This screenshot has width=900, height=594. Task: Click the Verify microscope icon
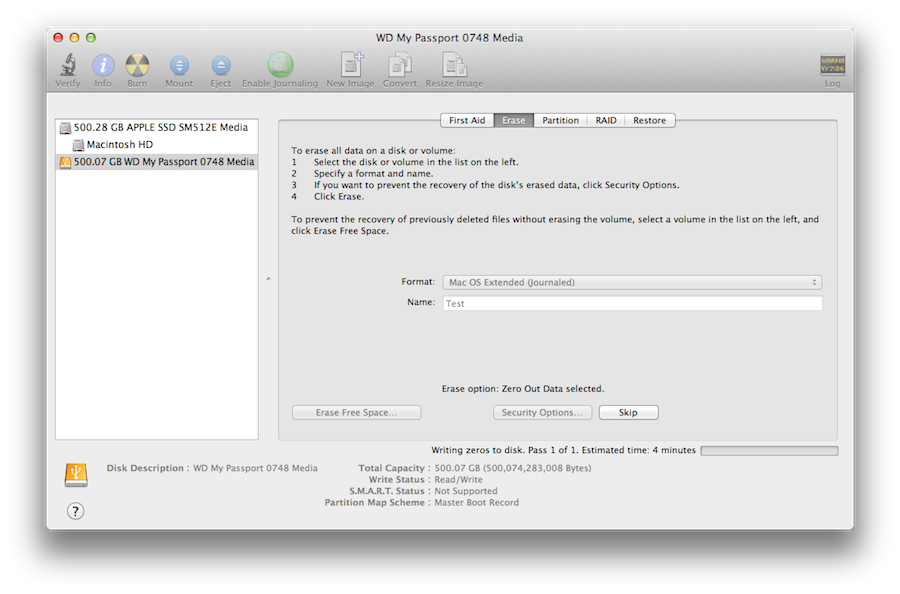click(x=68, y=65)
